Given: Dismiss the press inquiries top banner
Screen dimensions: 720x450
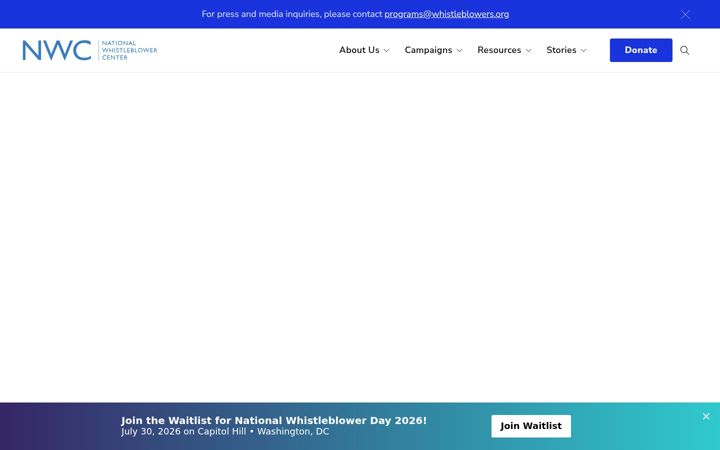Looking at the screenshot, I should (x=685, y=15).
